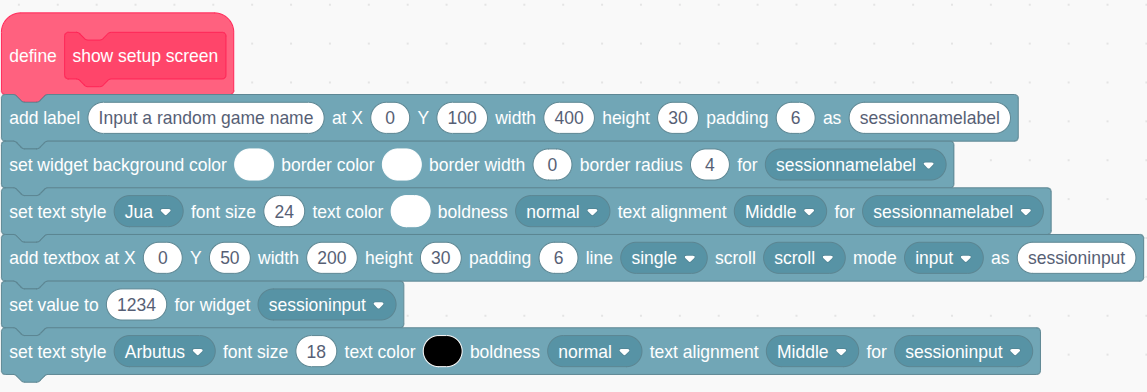Open the input mode dropdown
The image size is (1147, 392).
944,258
